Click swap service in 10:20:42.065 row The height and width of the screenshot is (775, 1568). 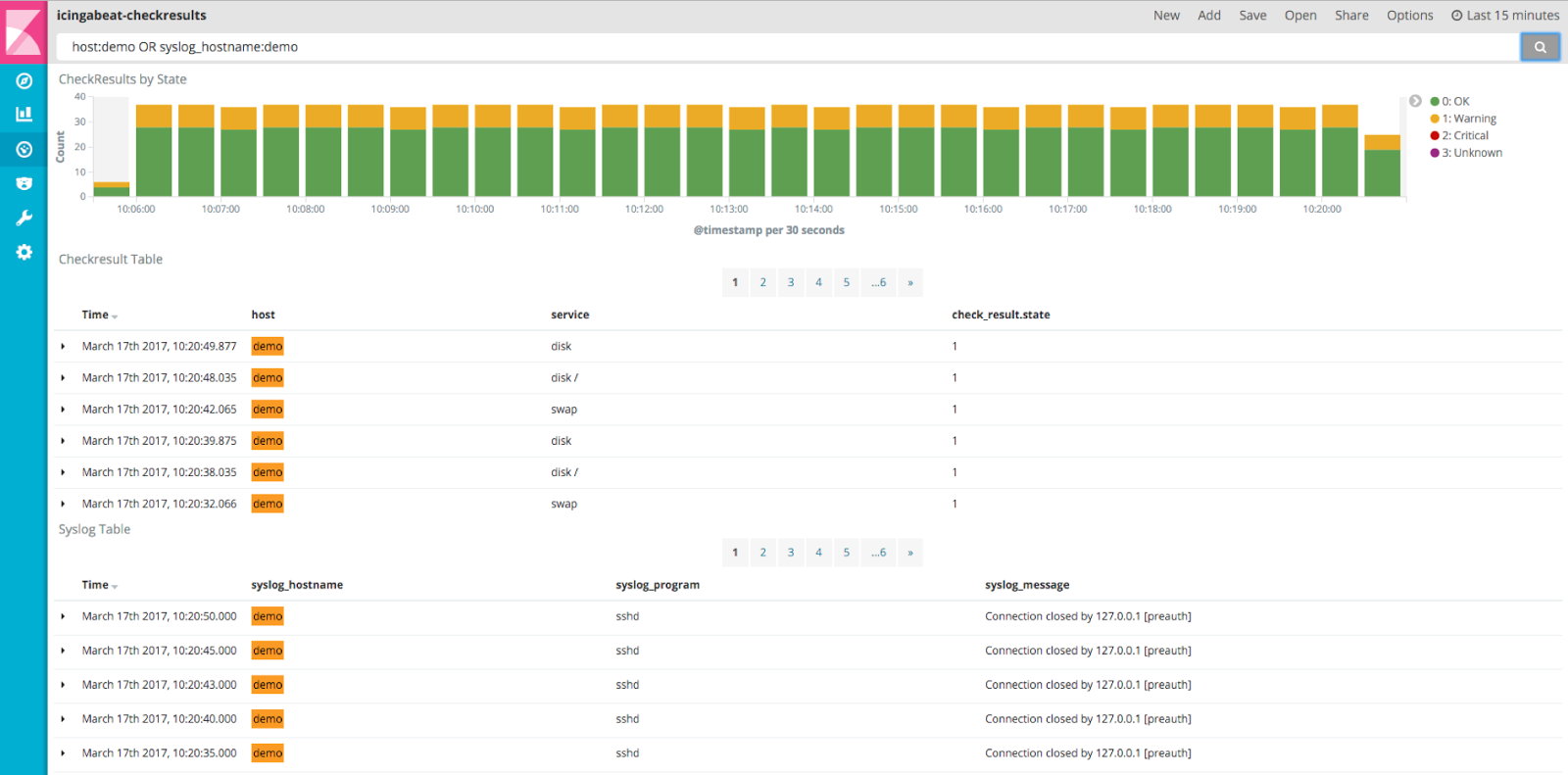click(563, 410)
